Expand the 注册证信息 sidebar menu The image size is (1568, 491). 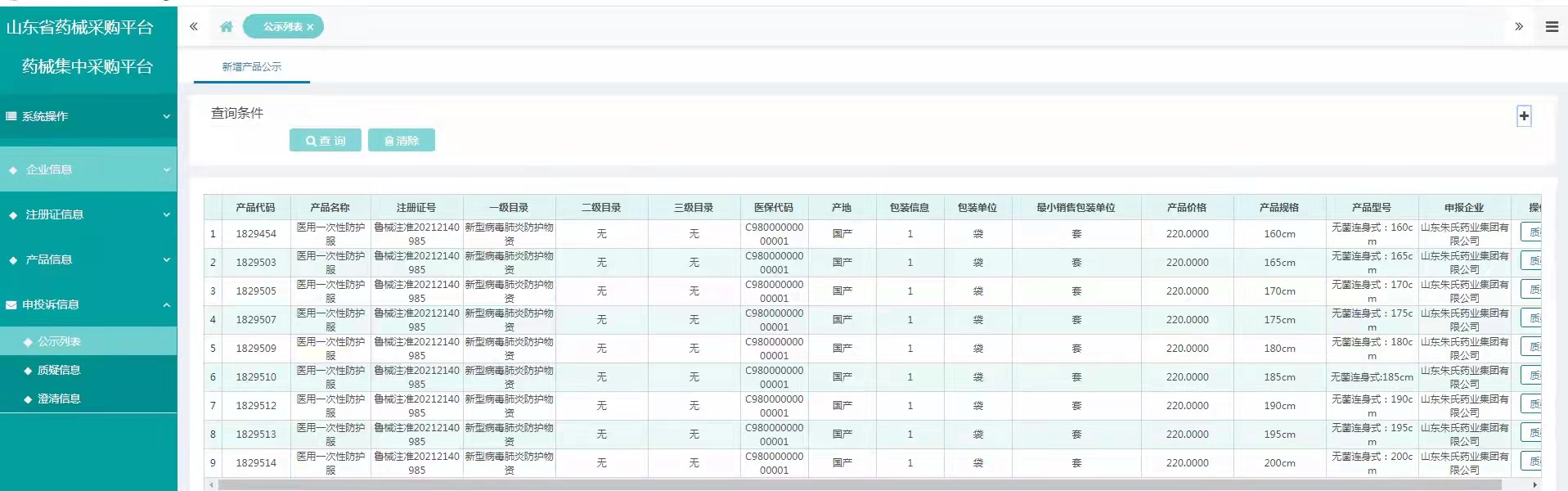coord(88,214)
